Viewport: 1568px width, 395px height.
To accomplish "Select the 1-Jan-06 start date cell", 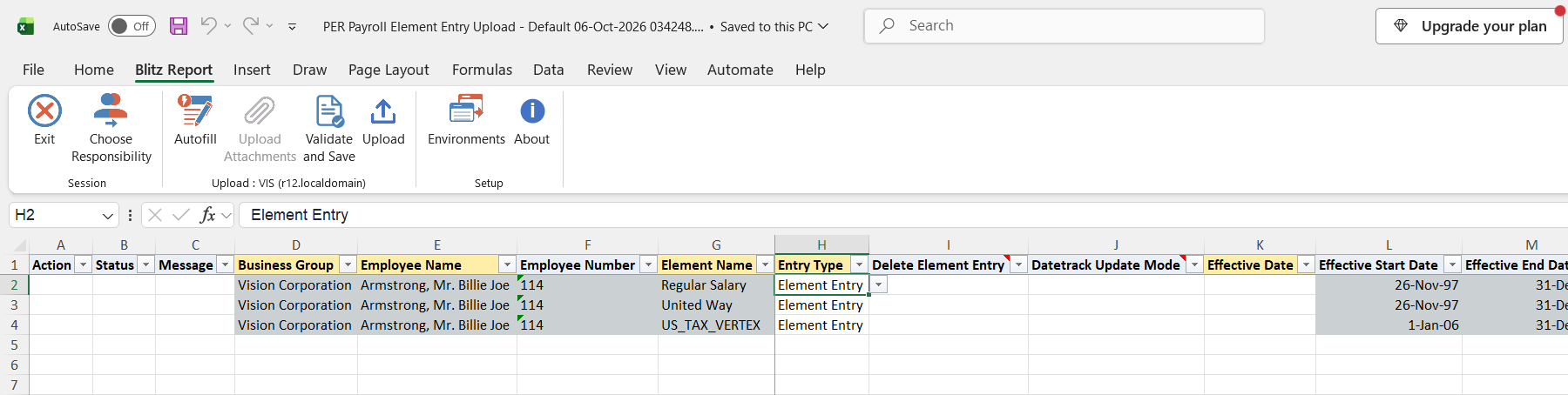I will click(x=1389, y=325).
